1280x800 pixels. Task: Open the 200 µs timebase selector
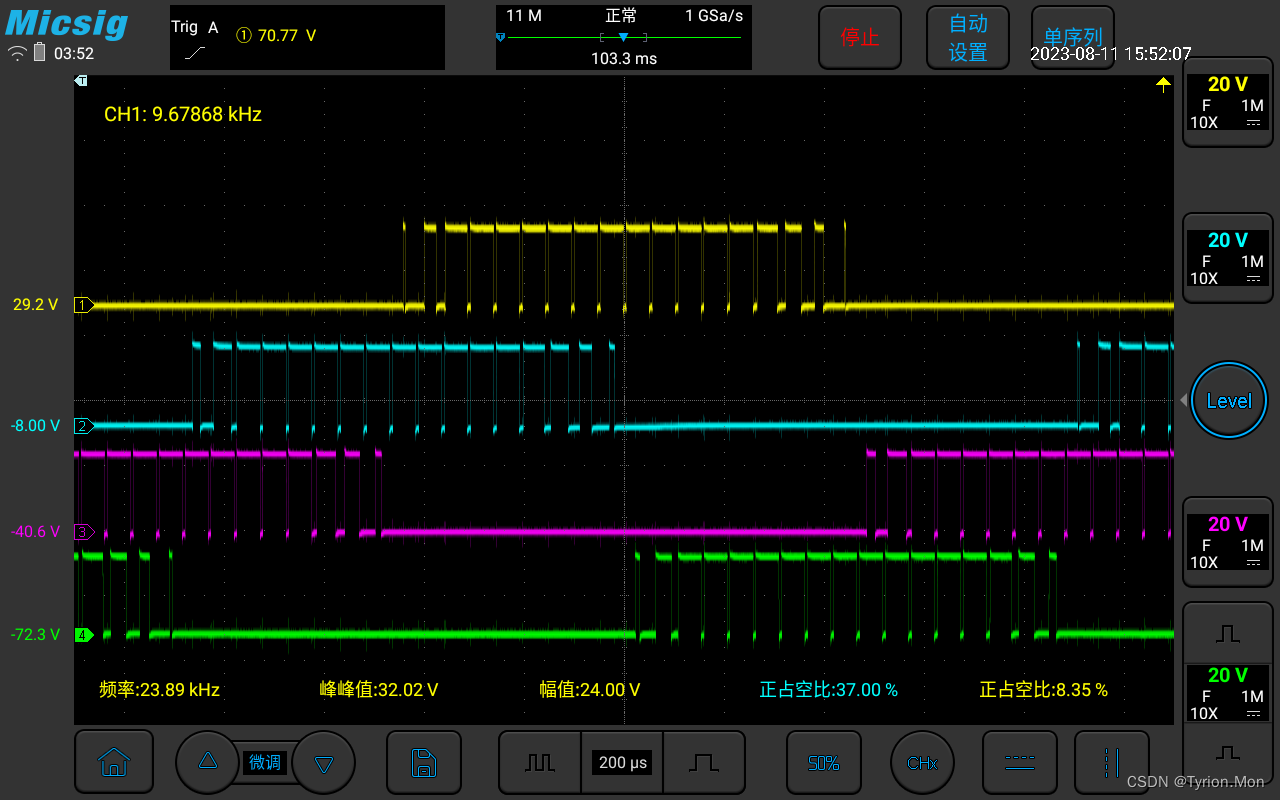[623, 762]
